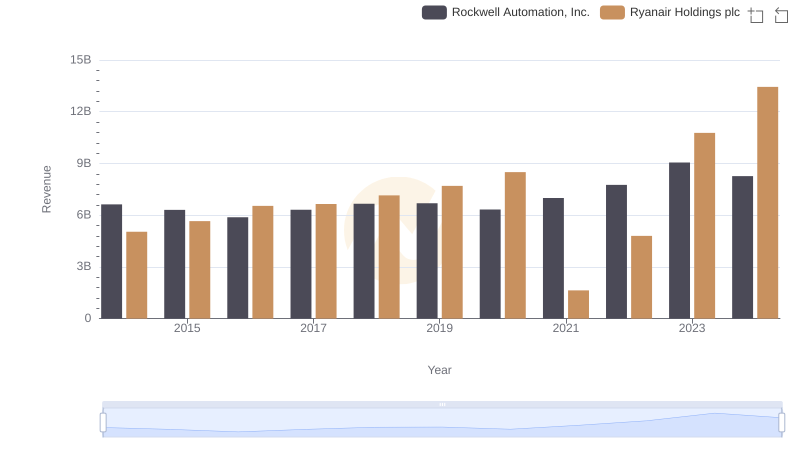Click the Year axis title
Image resolution: width=800 pixels, height=461 pixels.
(x=439, y=370)
